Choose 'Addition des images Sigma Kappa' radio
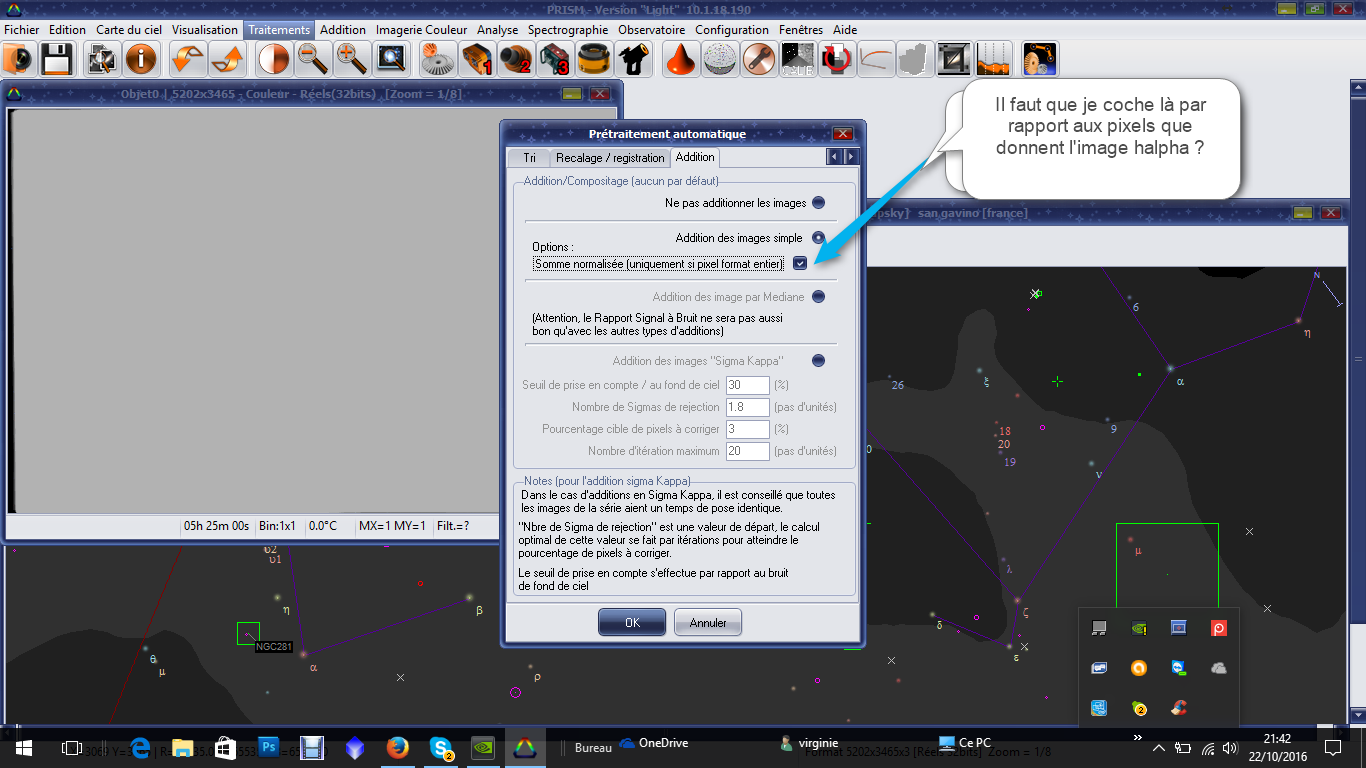The width and height of the screenshot is (1366, 768). pyautogui.click(x=818, y=361)
